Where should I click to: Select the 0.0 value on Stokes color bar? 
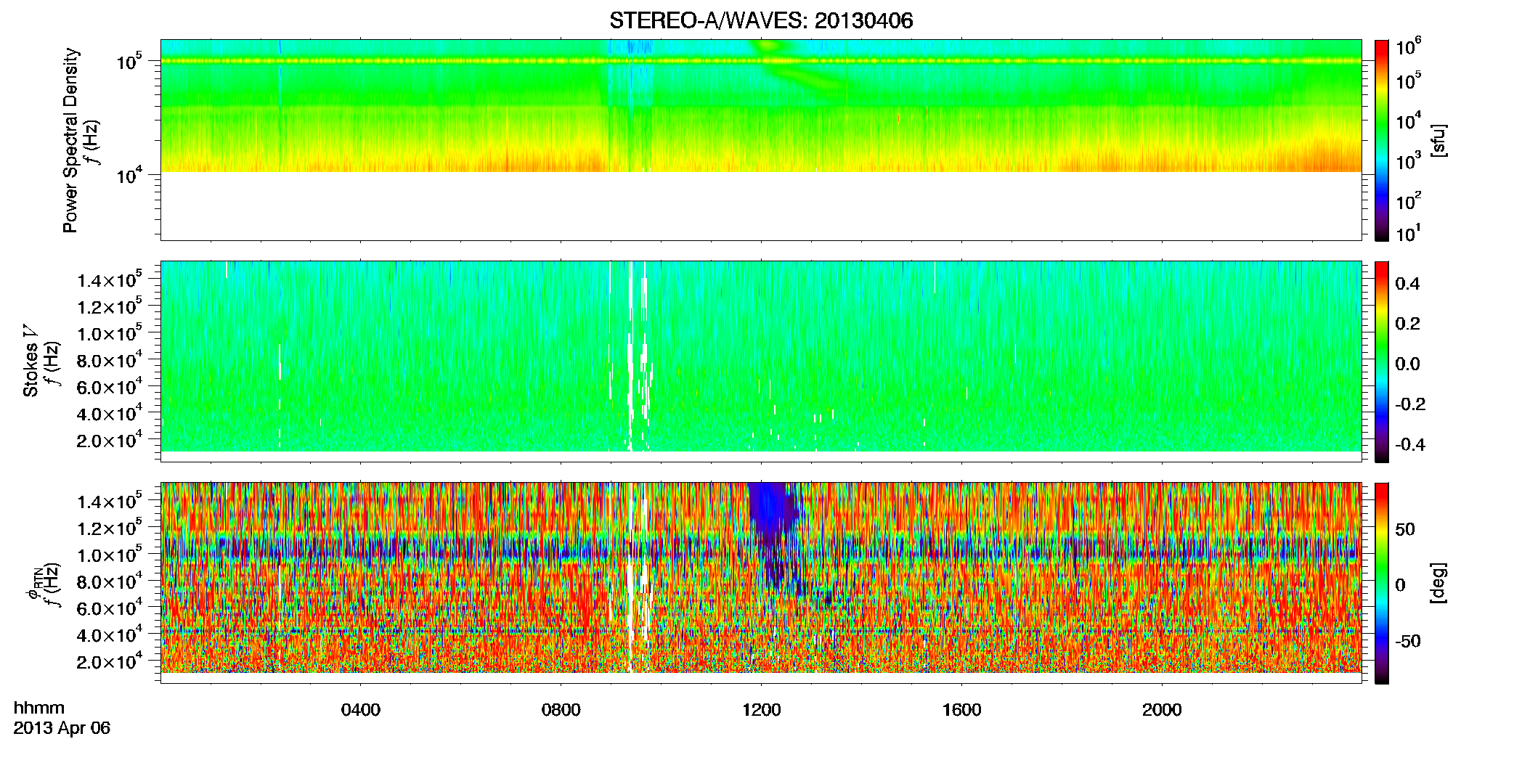[x=1407, y=364]
